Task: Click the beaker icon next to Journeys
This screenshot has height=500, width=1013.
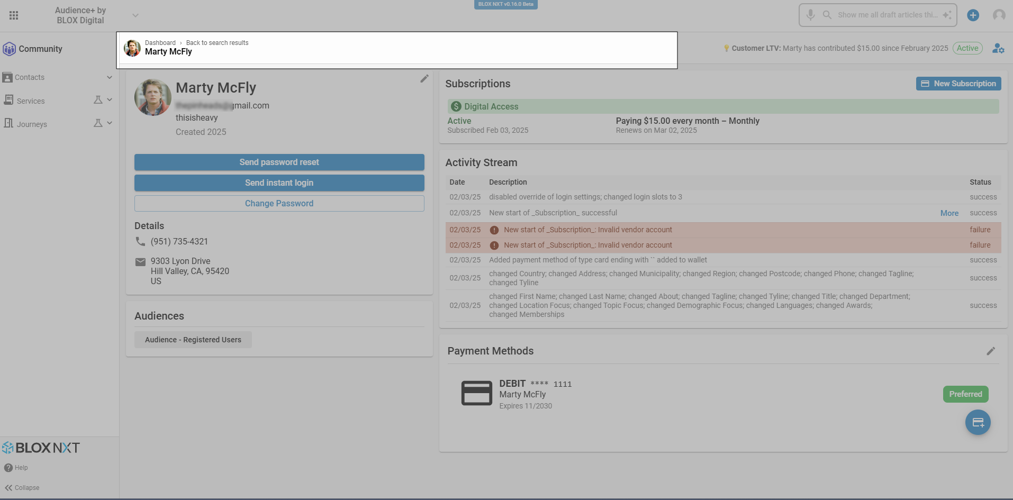Action: (98, 123)
